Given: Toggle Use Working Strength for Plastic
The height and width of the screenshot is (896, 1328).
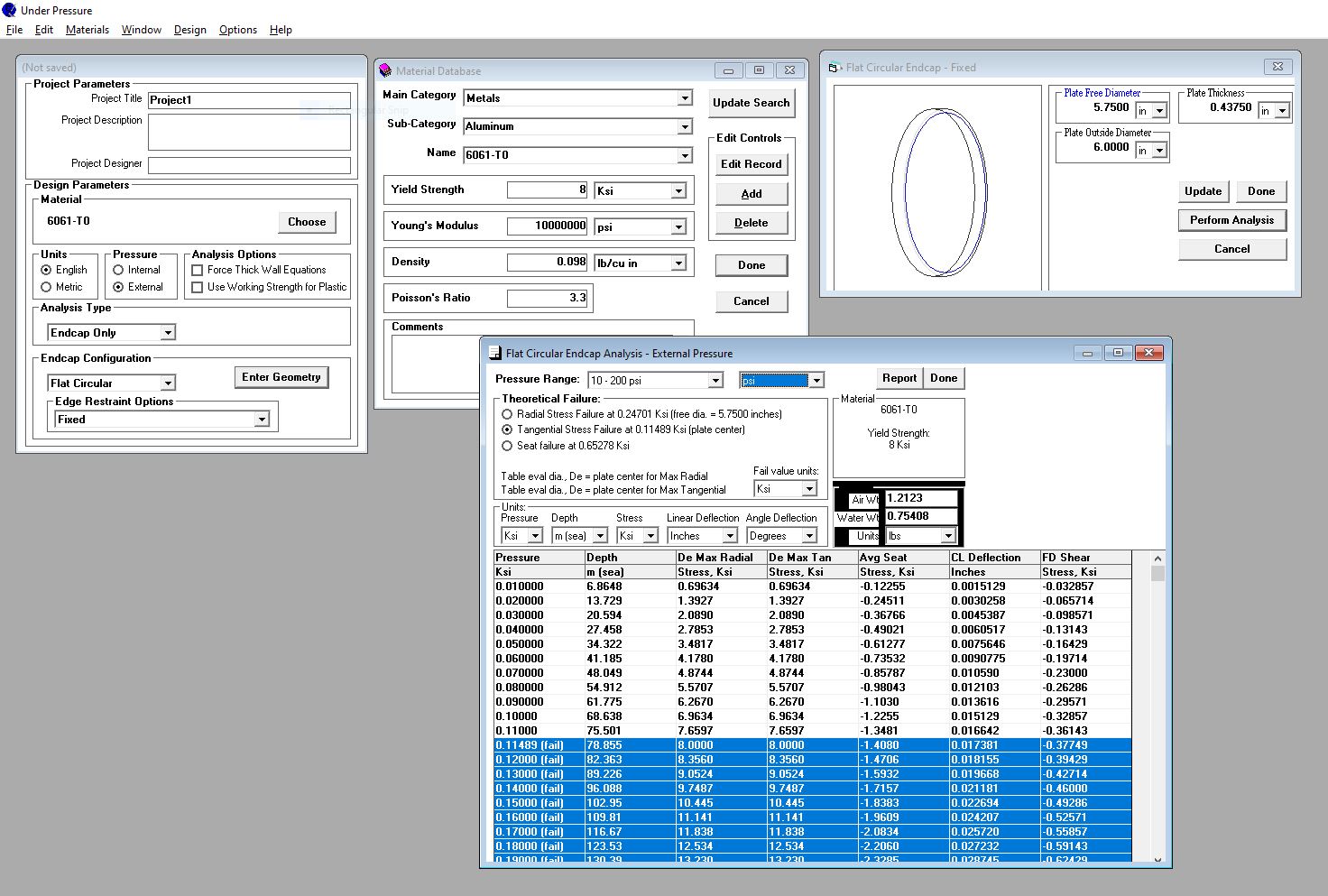Looking at the screenshot, I should [x=198, y=287].
